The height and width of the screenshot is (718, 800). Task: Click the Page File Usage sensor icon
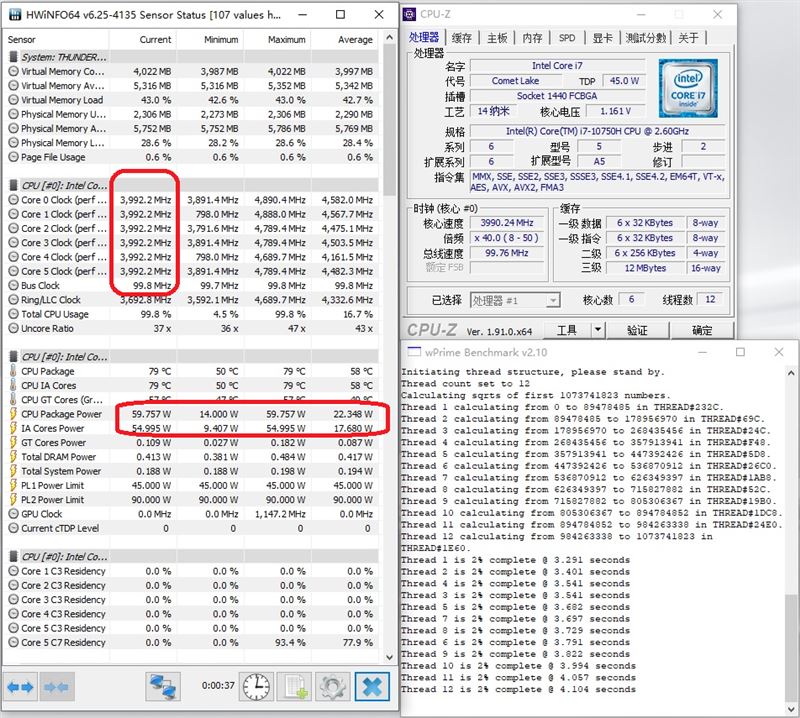pos(13,157)
